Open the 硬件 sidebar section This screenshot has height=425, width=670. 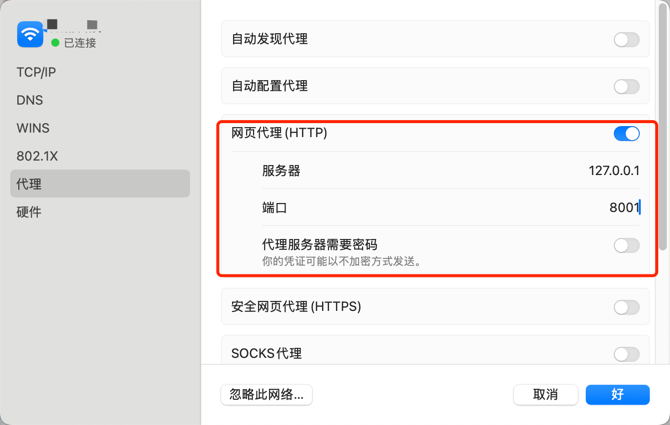pyautogui.click(x=29, y=212)
